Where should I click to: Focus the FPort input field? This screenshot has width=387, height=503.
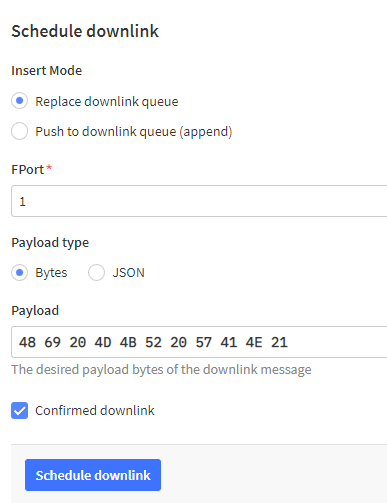click(x=199, y=201)
